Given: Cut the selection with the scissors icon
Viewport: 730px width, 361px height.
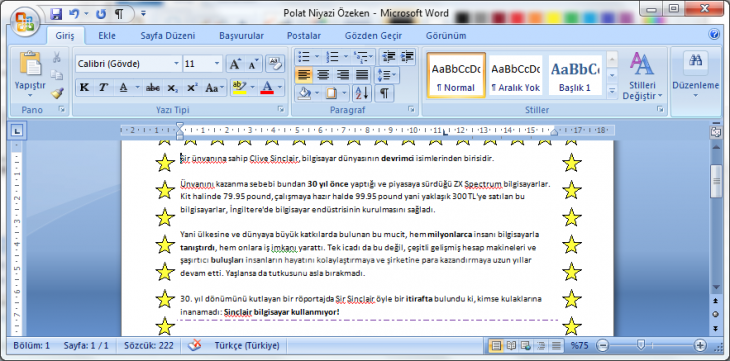Looking at the screenshot, I should point(57,57).
